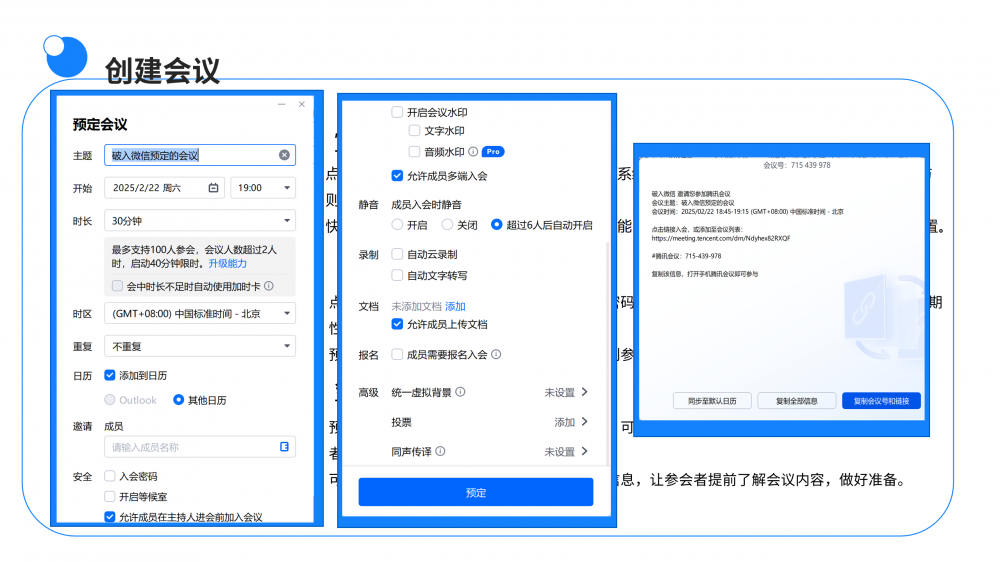Click the 会议号: 715 439 978 text
The image size is (1000, 562).
797,165
